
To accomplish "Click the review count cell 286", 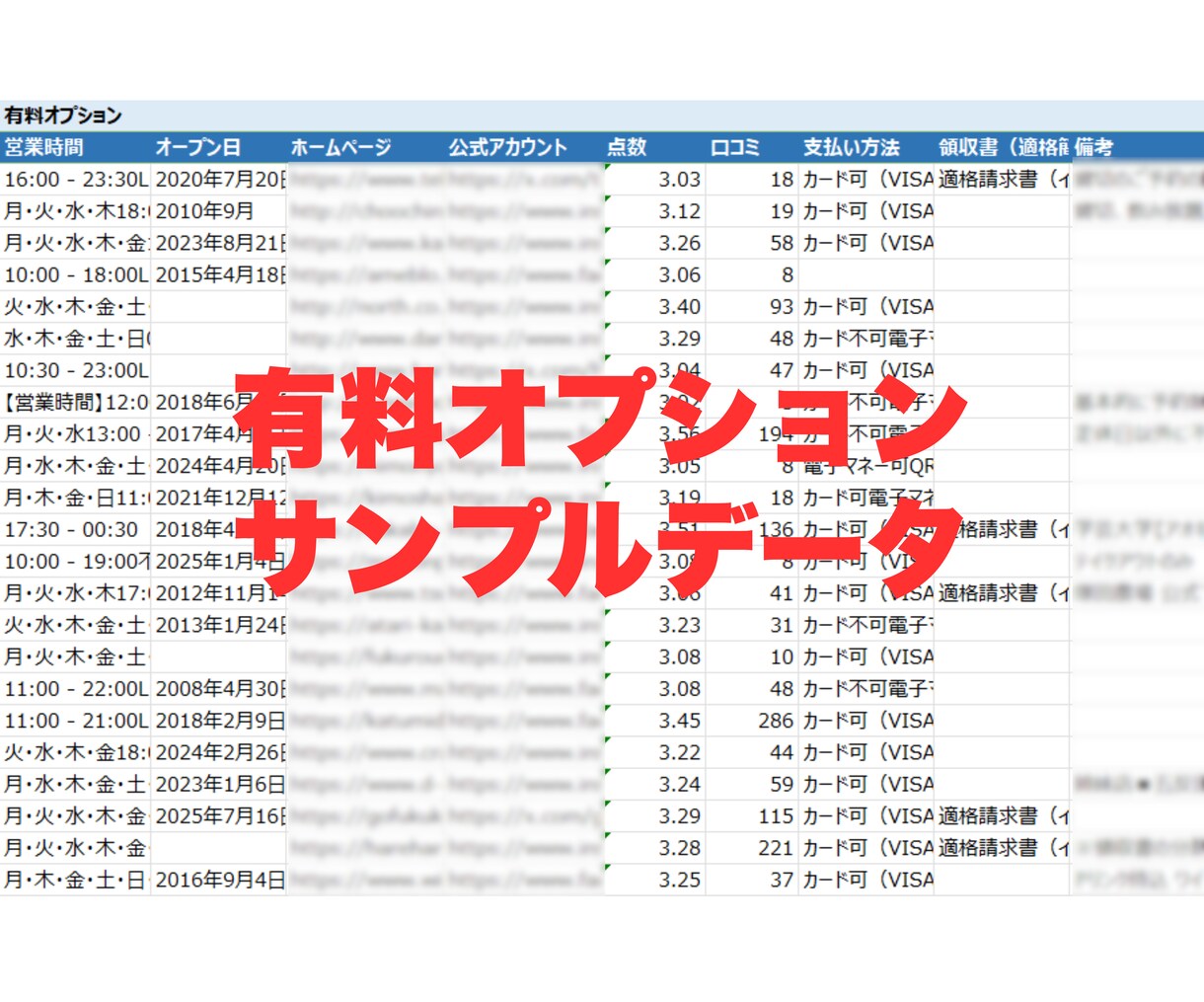I will pos(752,721).
